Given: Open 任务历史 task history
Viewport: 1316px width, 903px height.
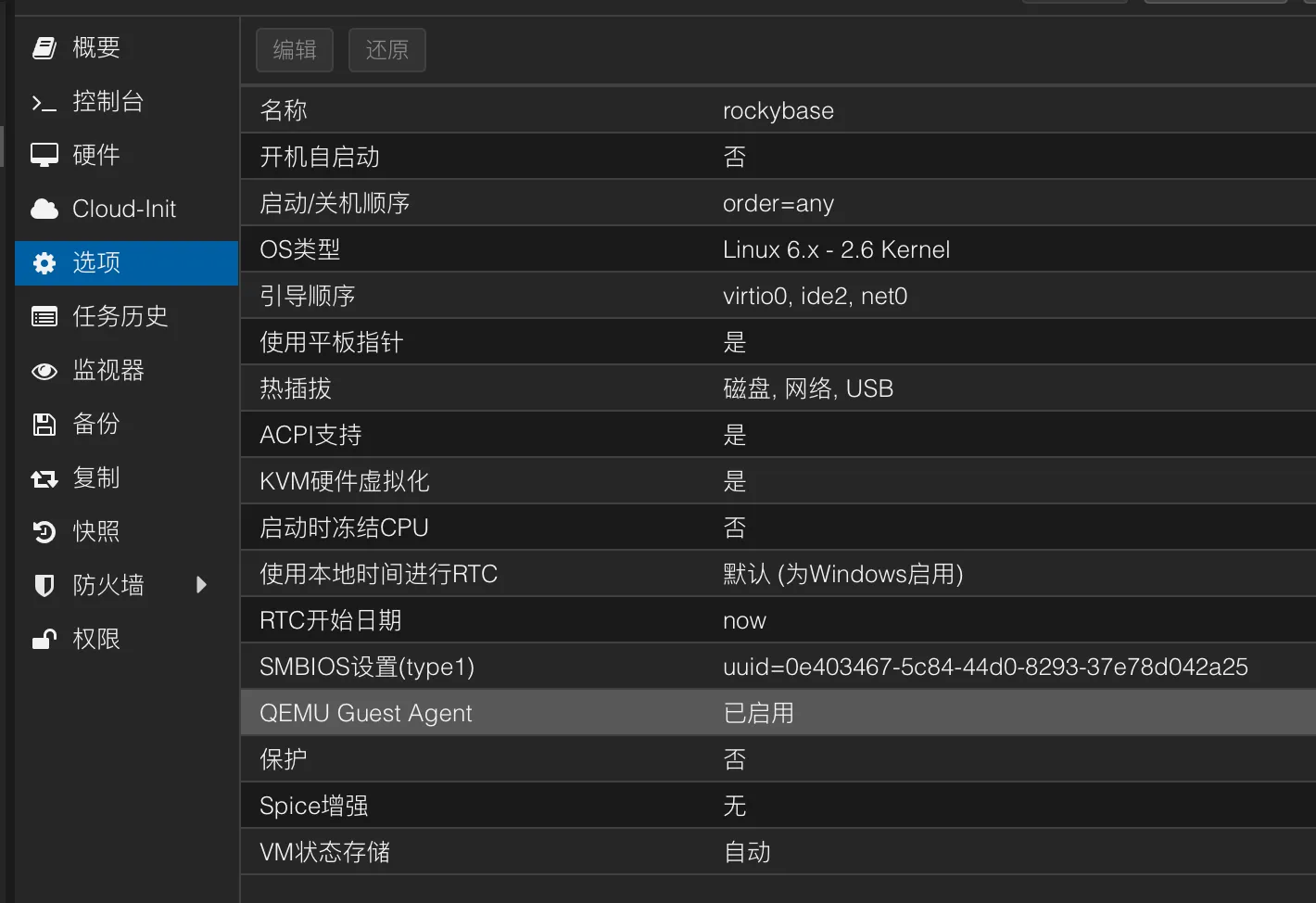Looking at the screenshot, I should (x=119, y=316).
